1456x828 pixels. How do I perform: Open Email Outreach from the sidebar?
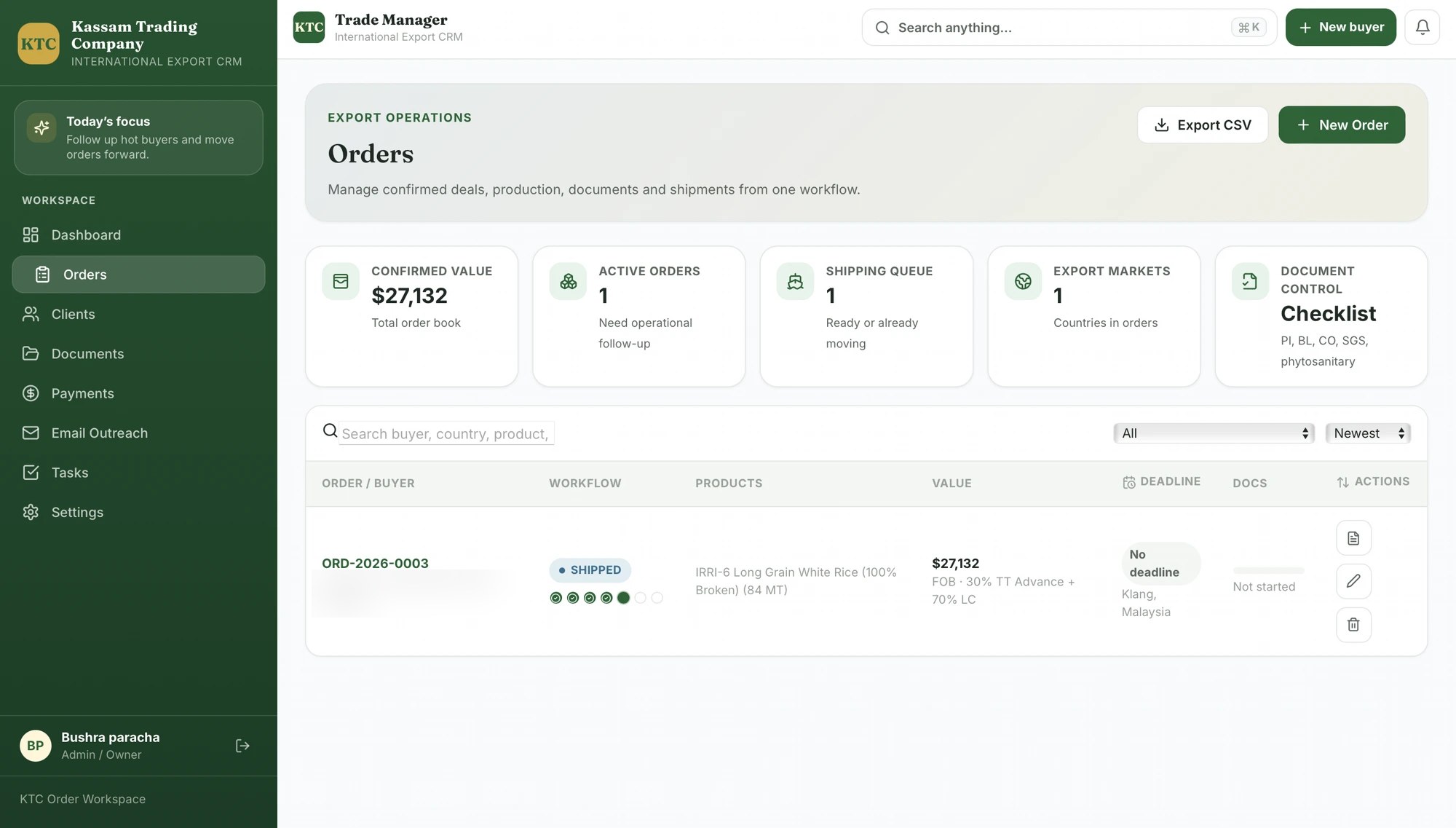click(138, 433)
